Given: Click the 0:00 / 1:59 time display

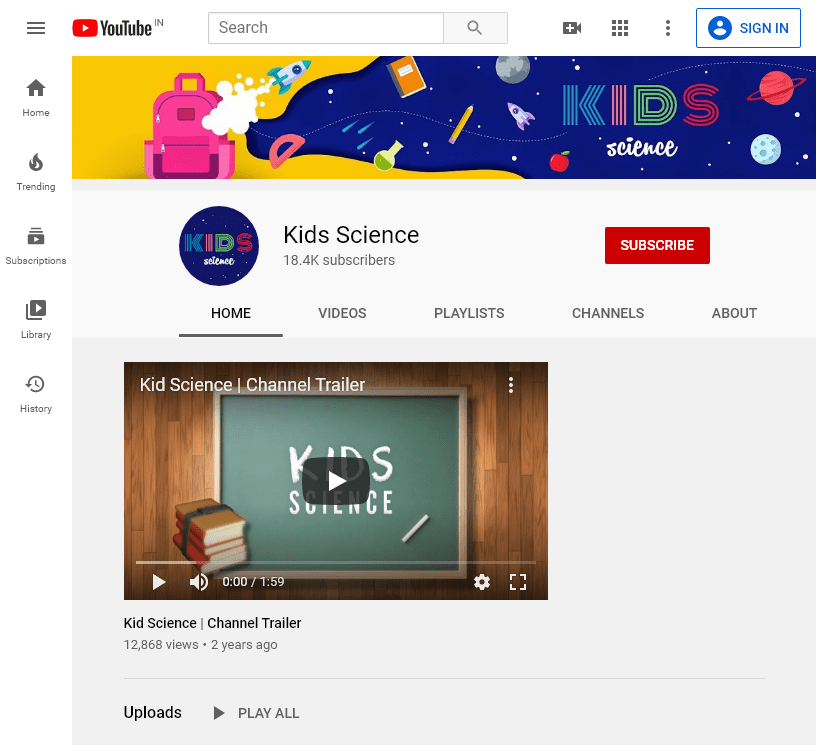Looking at the screenshot, I should (x=253, y=582).
